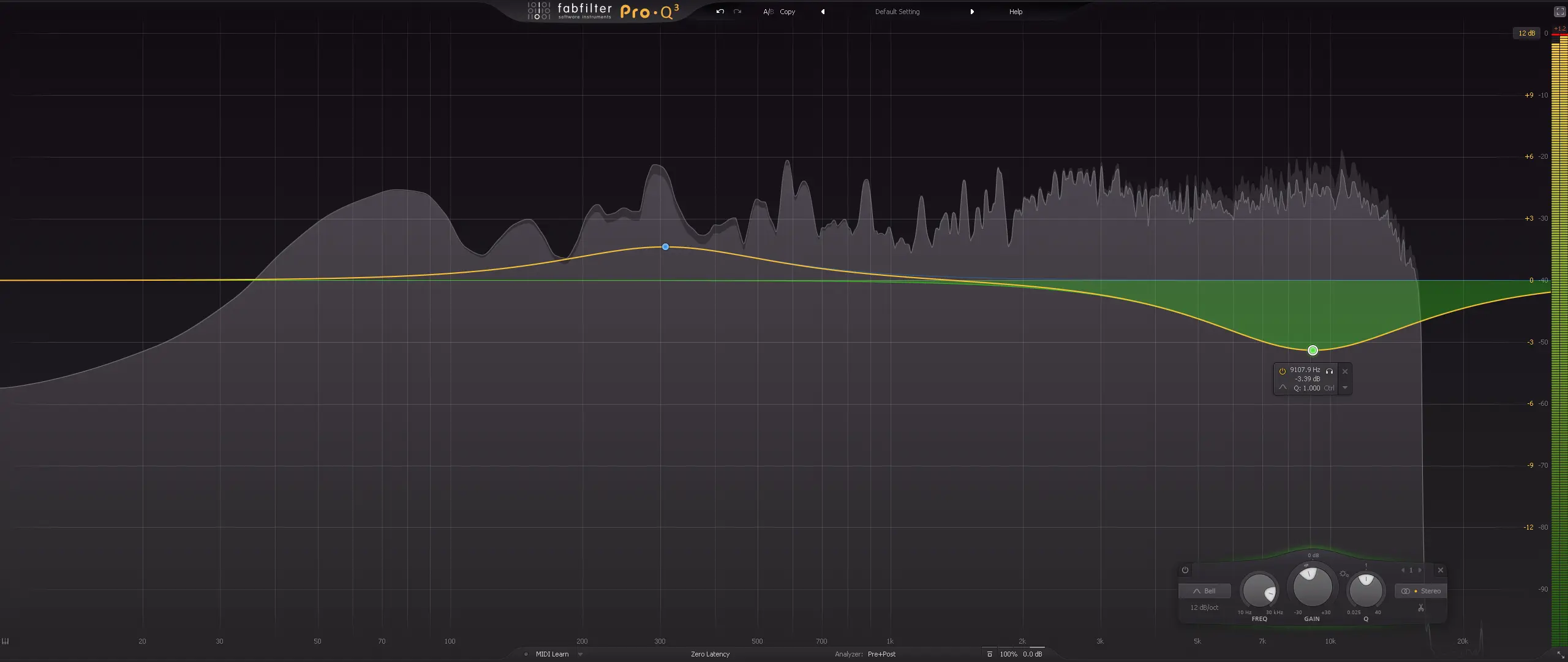Click the Copy button
Screen dimensions: 1568x662
click(788, 12)
